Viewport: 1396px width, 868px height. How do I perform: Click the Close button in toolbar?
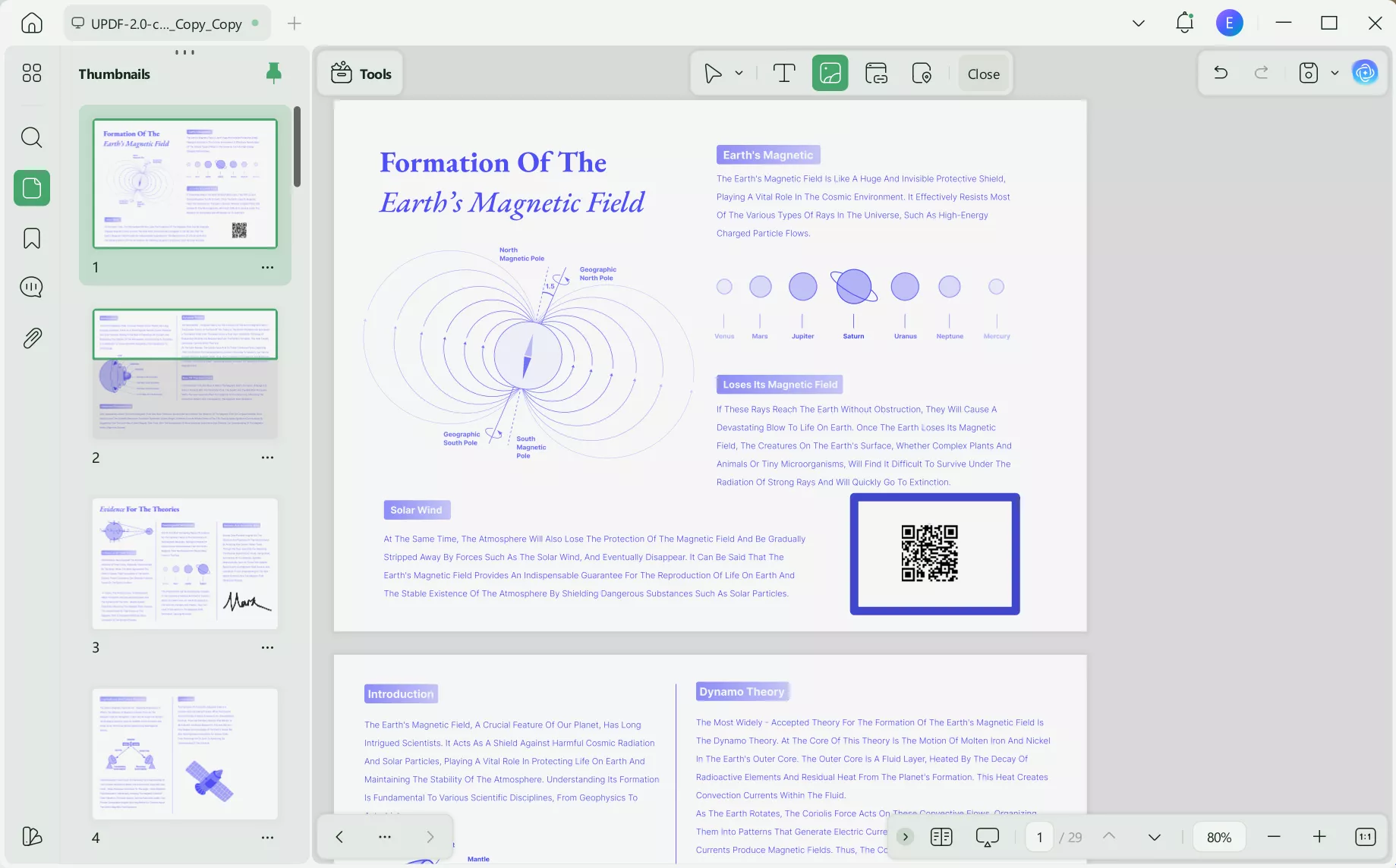click(x=983, y=74)
